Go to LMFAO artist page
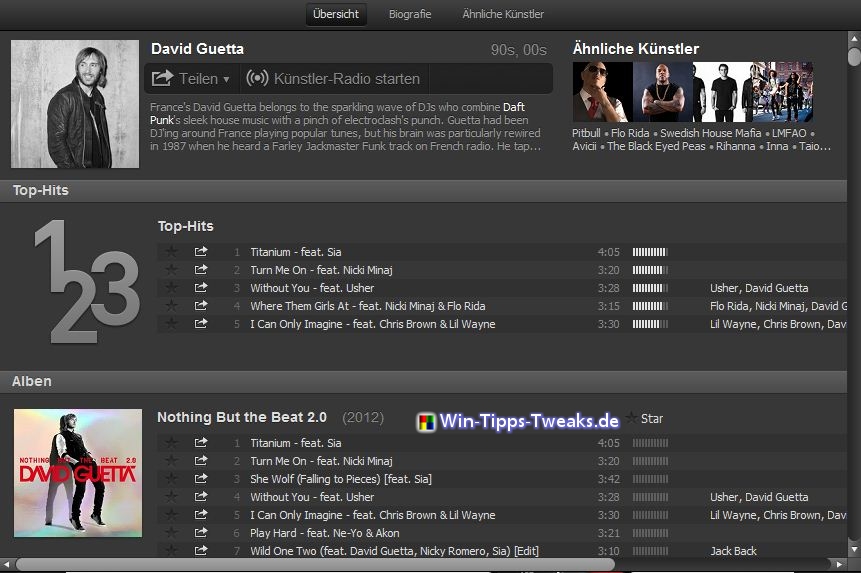This screenshot has width=861, height=573. click(789, 133)
